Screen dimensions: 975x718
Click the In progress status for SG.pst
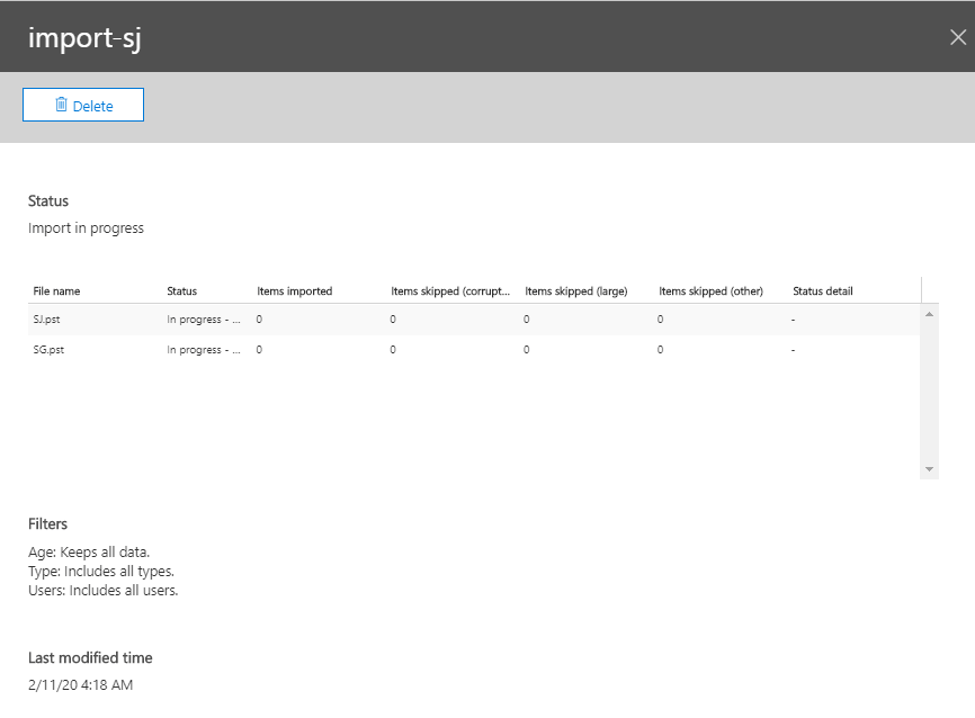click(203, 350)
